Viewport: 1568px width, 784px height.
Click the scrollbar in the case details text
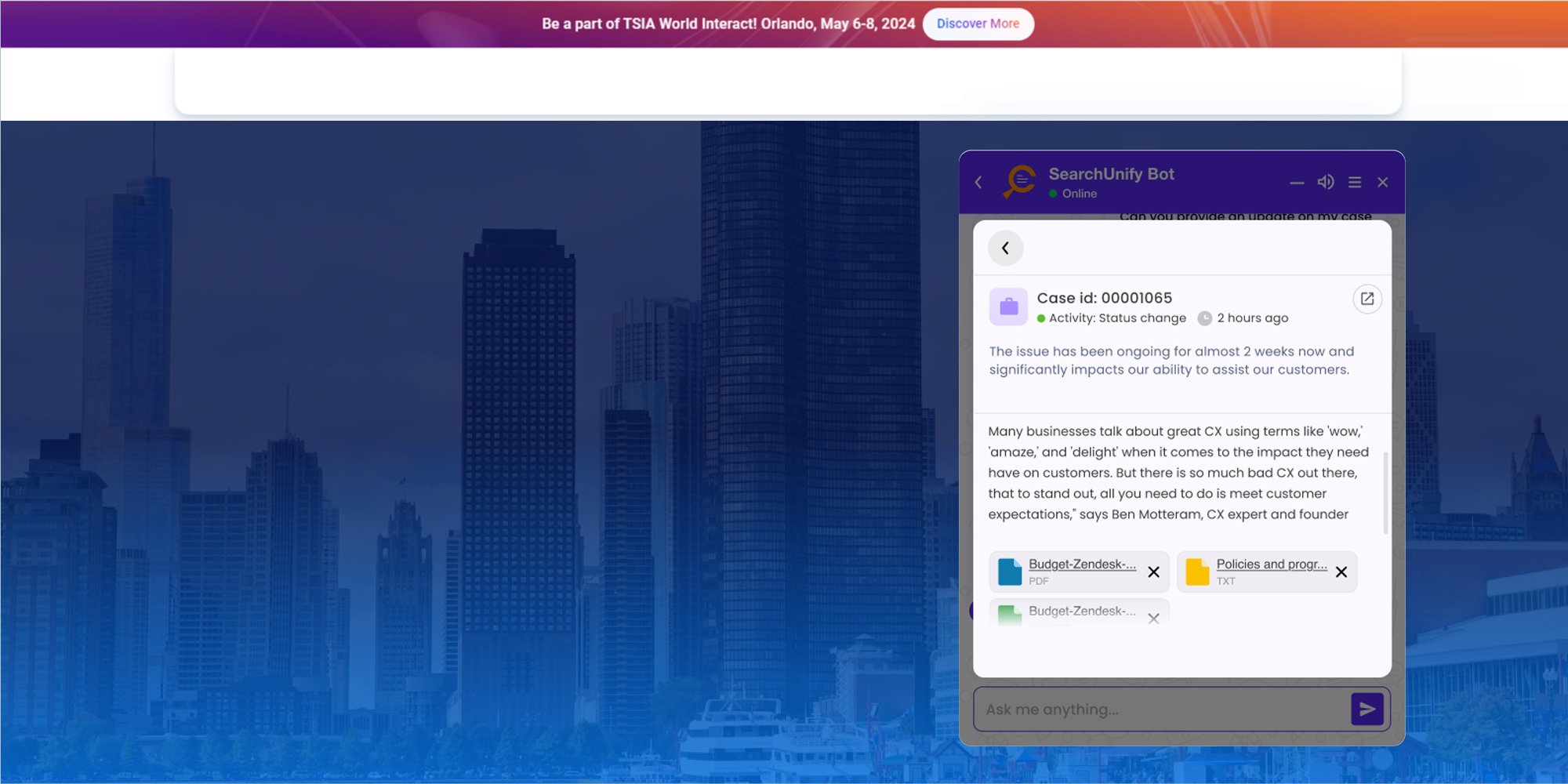pyautogui.click(x=1385, y=493)
